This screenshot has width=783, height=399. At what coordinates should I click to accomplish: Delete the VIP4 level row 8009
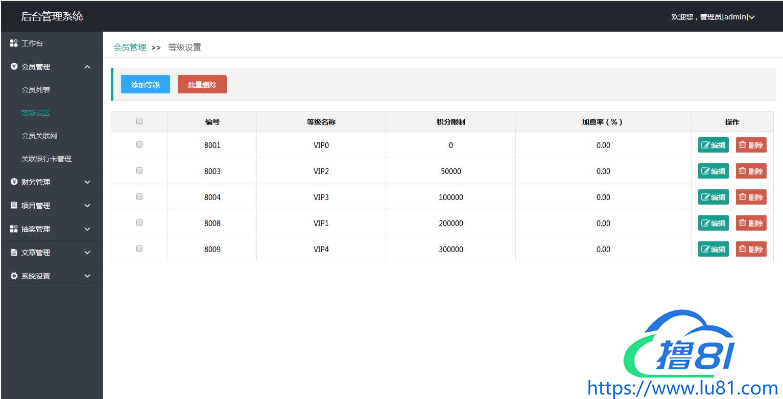coord(751,249)
